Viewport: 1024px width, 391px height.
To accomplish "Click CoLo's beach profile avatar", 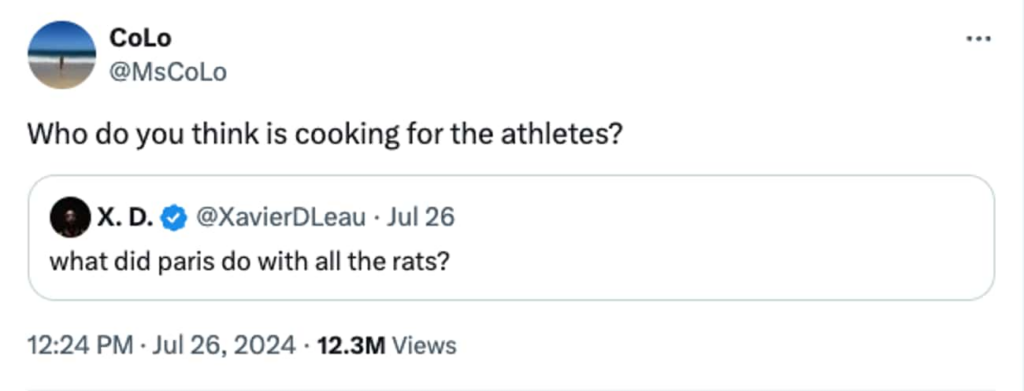I will pyautogui.click(x=61, y=55).
